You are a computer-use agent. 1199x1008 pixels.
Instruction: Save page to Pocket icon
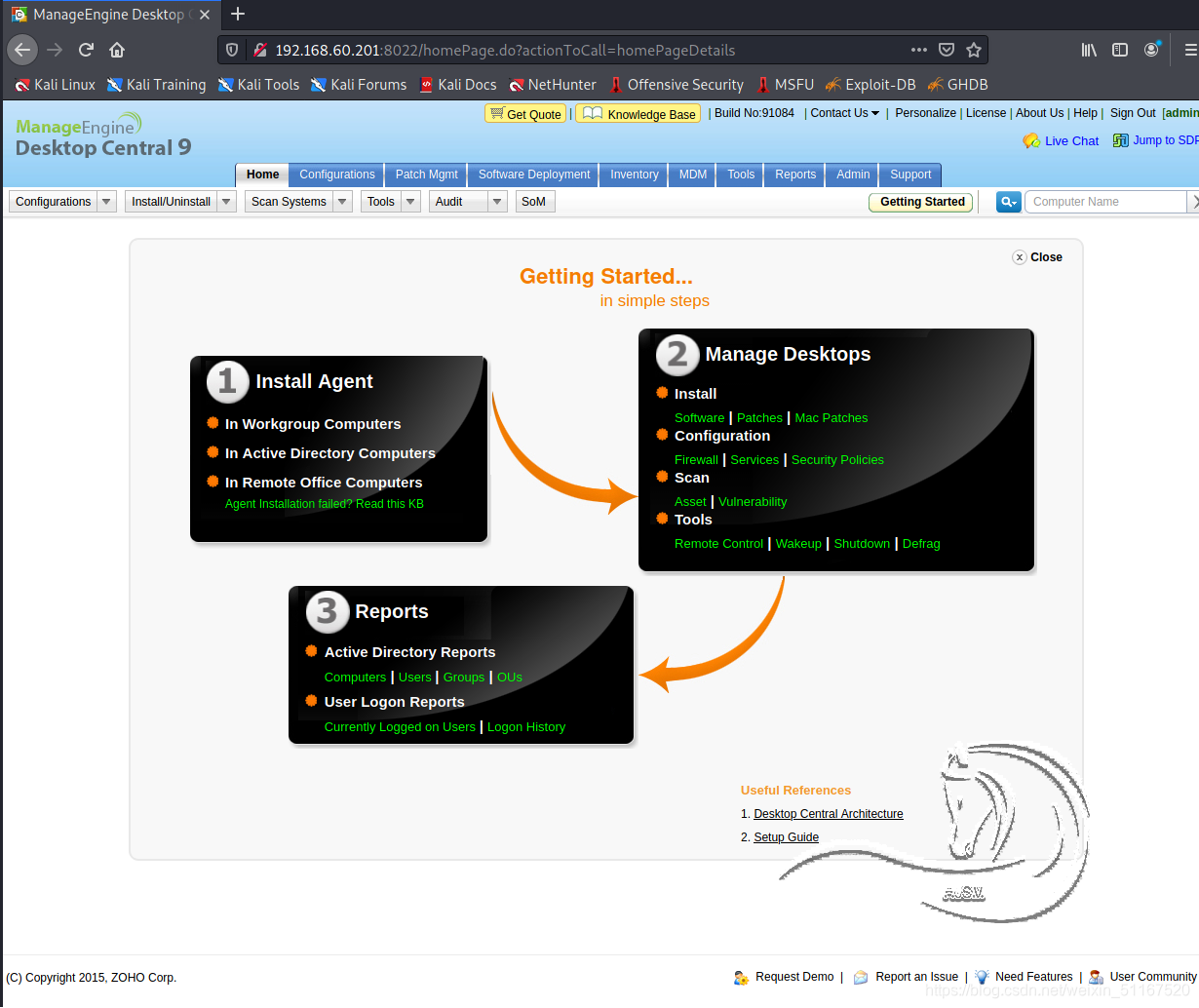946,50
